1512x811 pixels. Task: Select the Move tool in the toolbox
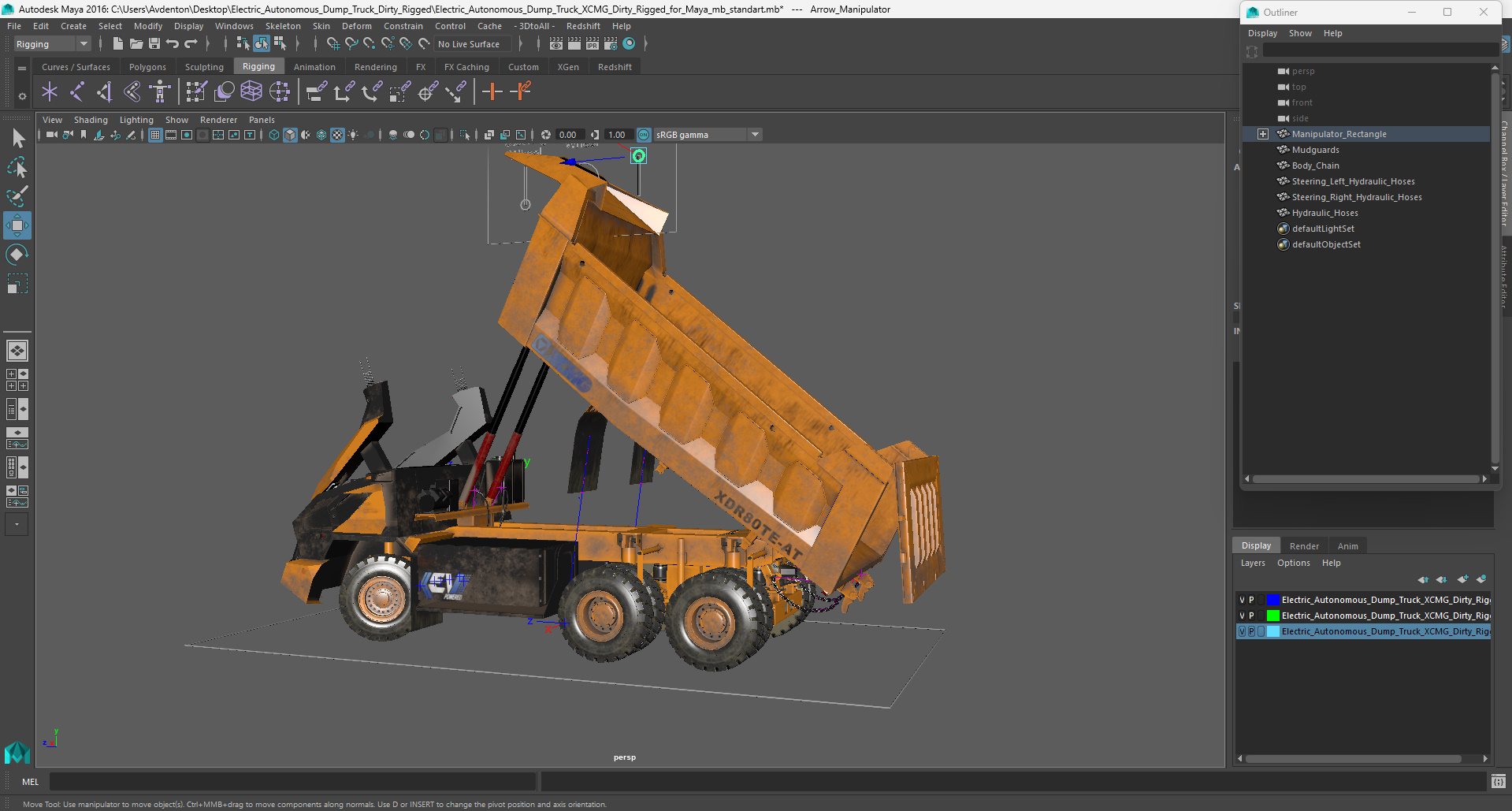tap(17, 225)
